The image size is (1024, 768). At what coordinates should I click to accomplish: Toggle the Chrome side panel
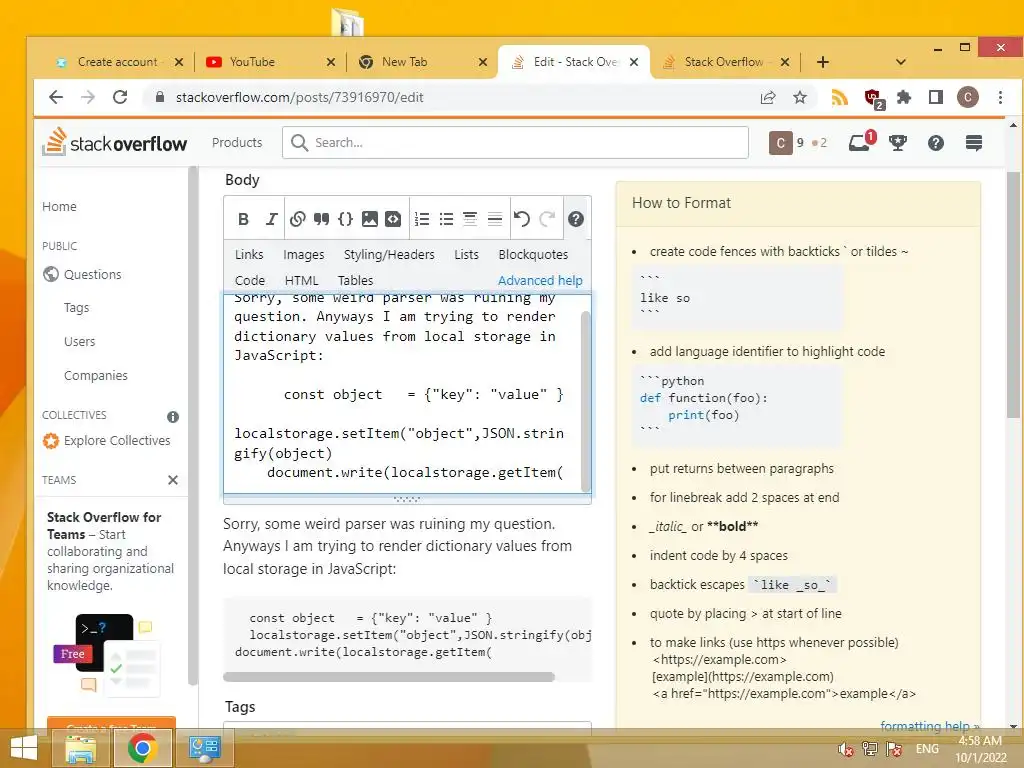point(936,97)
